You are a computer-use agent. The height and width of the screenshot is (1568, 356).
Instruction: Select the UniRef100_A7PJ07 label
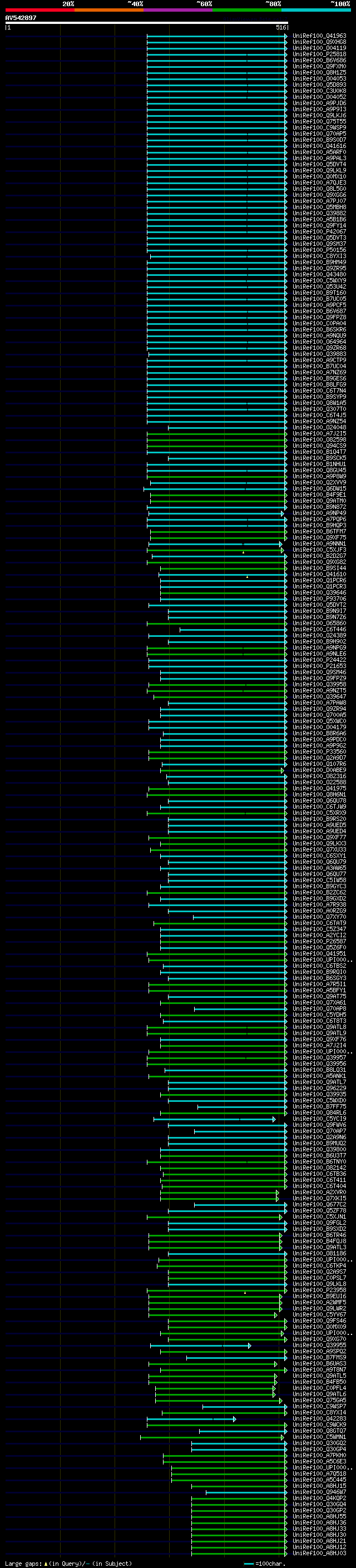tap(319, 201)
